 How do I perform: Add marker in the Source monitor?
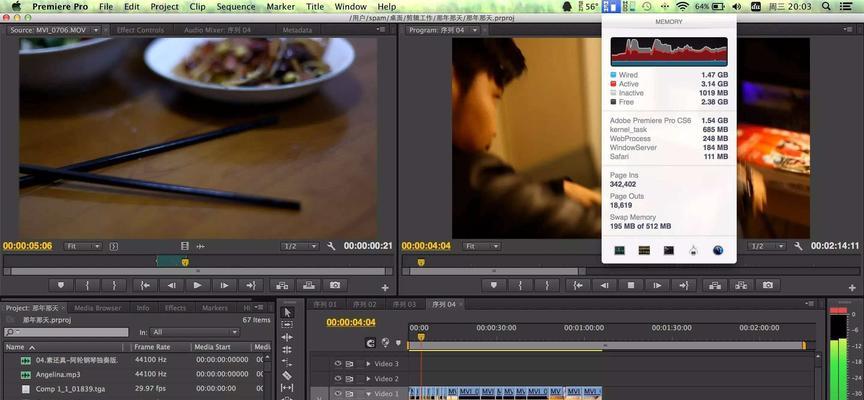(x=61, y=285)
